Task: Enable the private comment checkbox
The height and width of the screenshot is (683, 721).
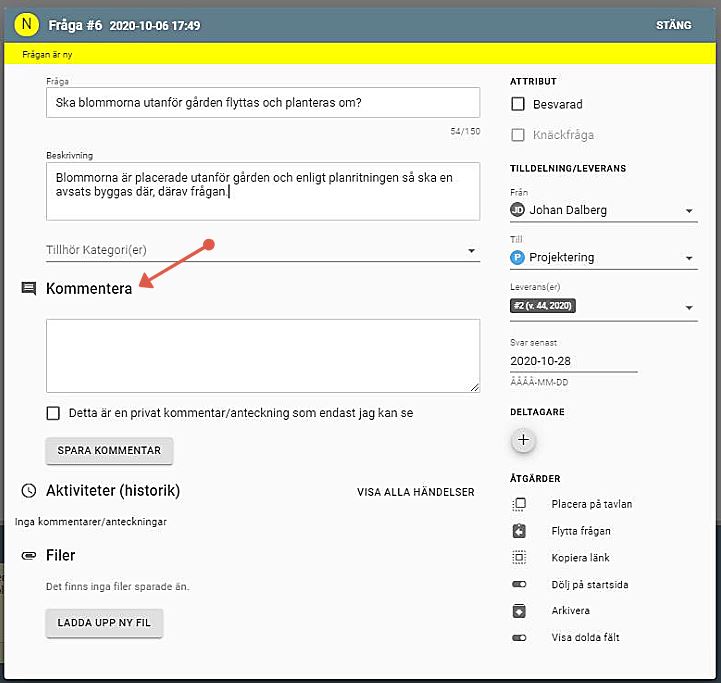Action: click(53, 413)
